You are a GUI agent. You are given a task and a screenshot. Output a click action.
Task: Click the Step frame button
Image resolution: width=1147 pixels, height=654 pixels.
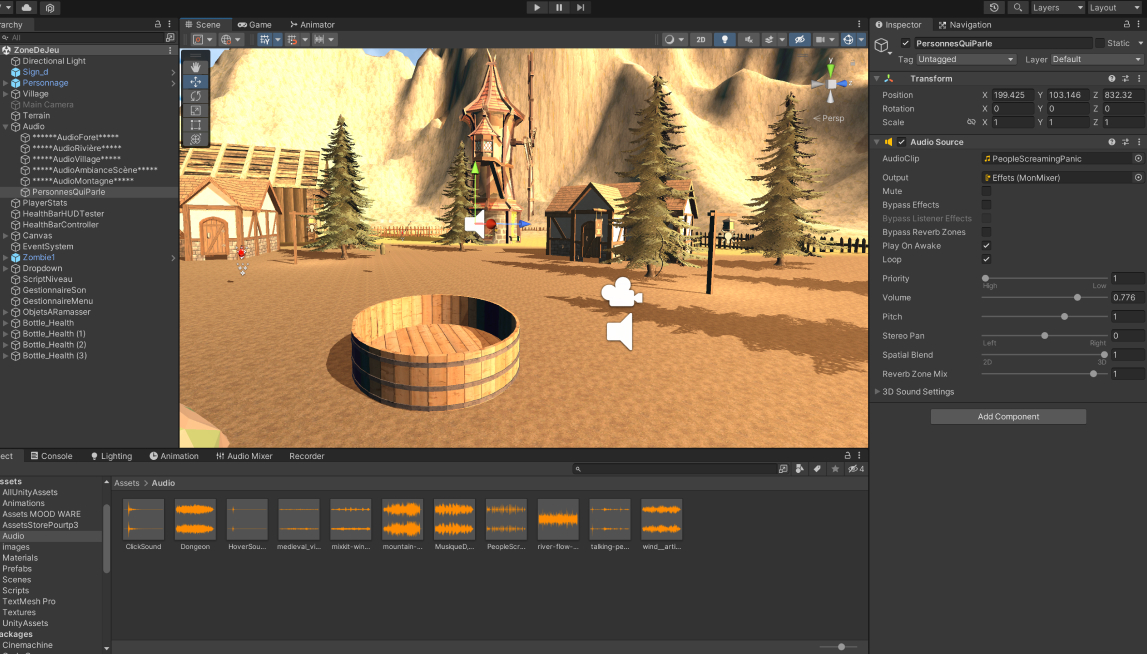point(581,7)
